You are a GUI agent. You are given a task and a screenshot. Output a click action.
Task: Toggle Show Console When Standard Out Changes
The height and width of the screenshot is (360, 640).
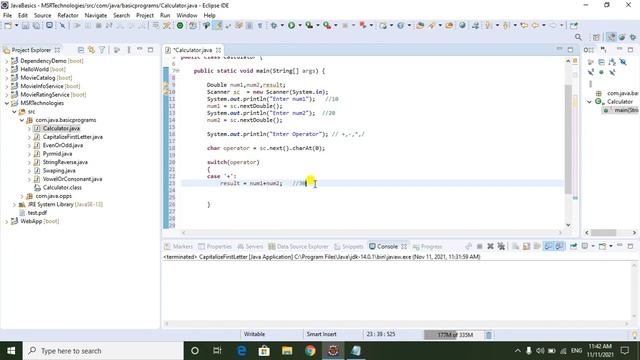click(548, 246)
